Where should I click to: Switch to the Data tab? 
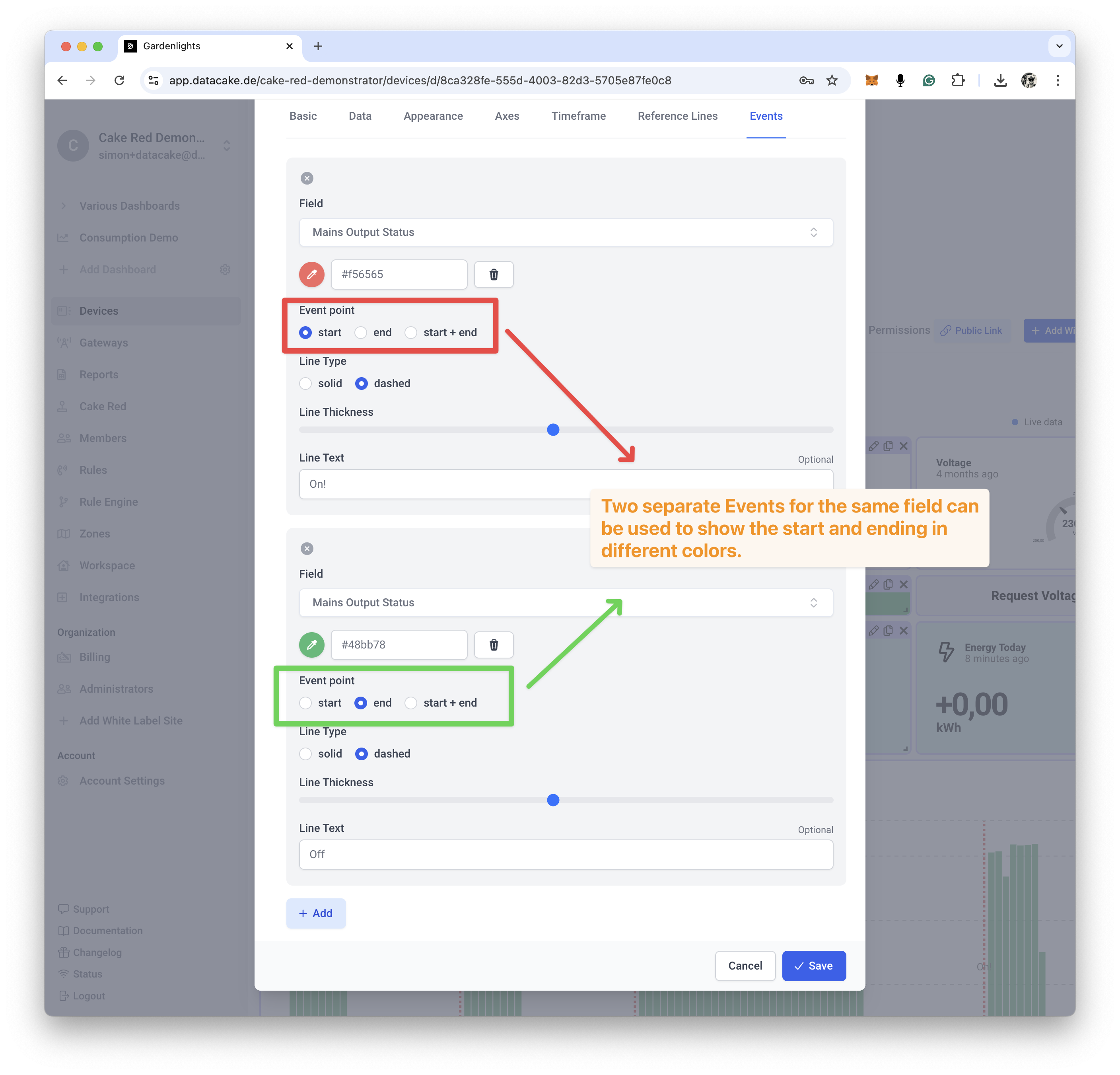pos(360,116)
